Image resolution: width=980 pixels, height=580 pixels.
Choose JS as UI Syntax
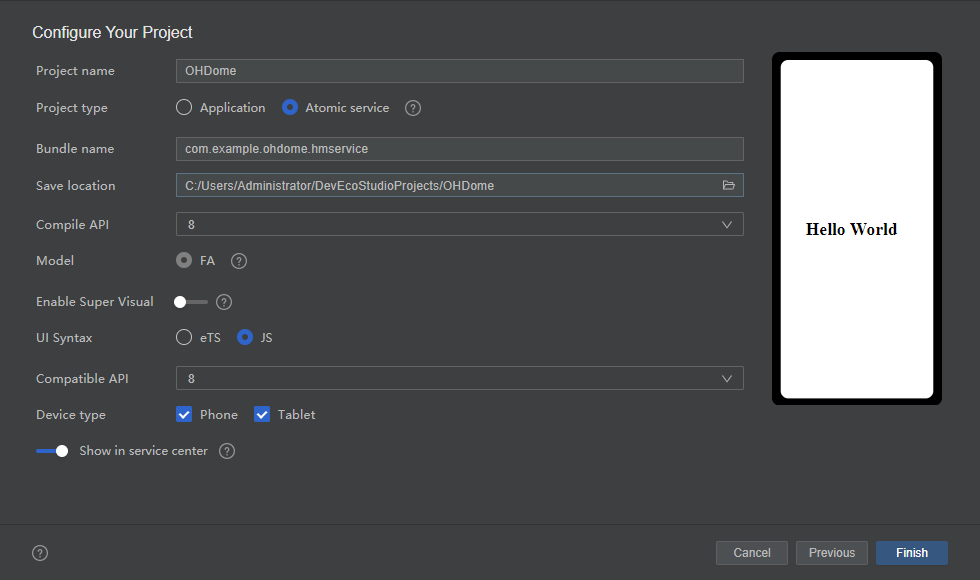(x=245, y=338)
